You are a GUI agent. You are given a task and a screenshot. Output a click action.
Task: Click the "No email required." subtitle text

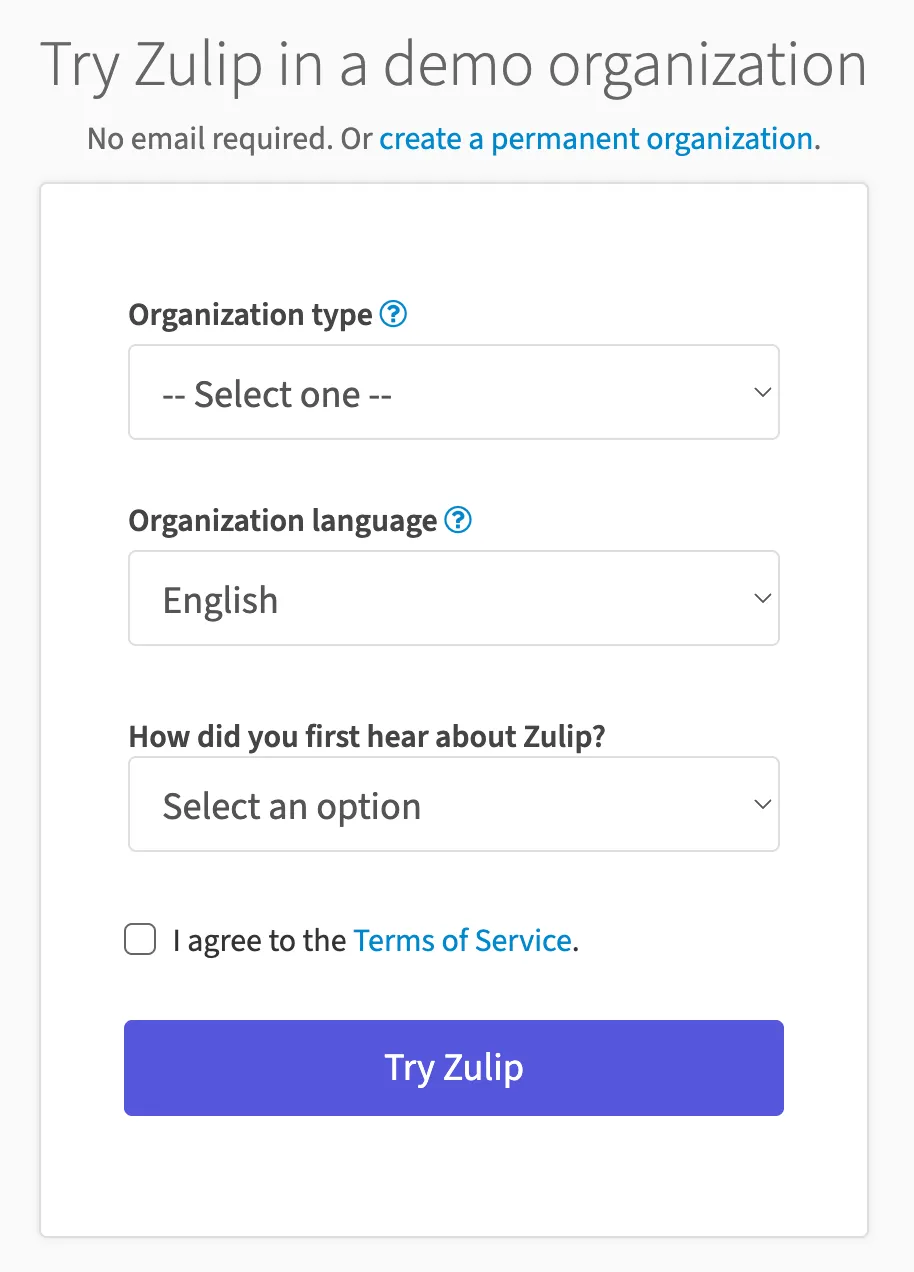coord(210,139)
